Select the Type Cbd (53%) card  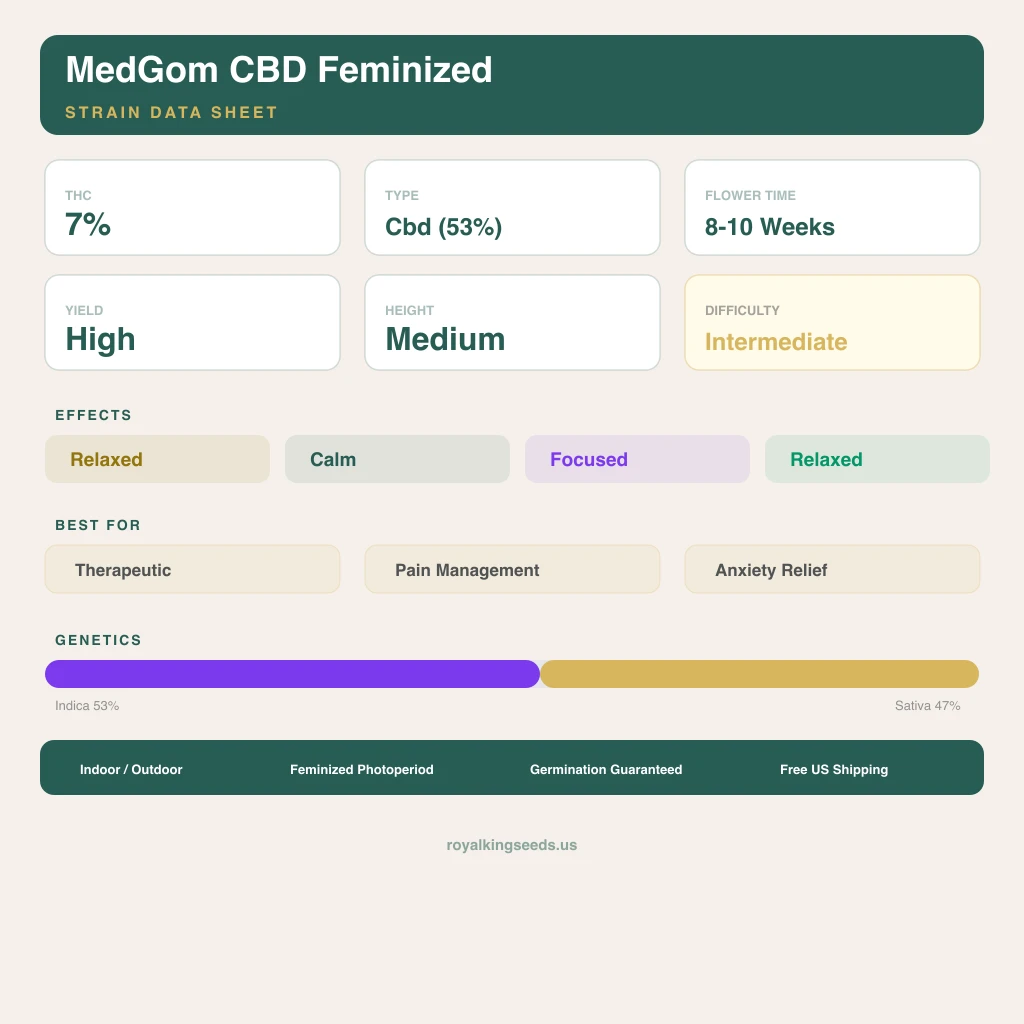point(512,208)
